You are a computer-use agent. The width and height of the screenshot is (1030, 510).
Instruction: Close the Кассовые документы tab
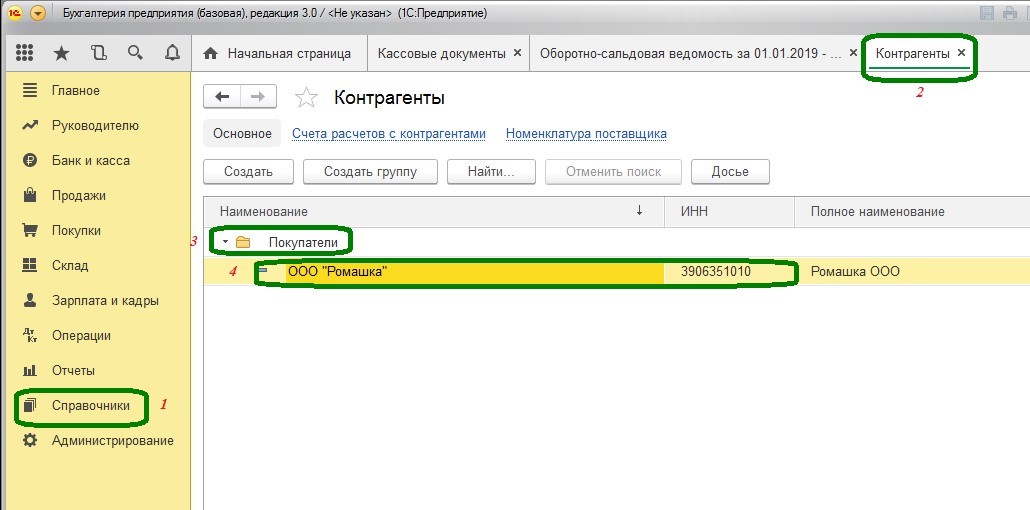tap(517, 53)
